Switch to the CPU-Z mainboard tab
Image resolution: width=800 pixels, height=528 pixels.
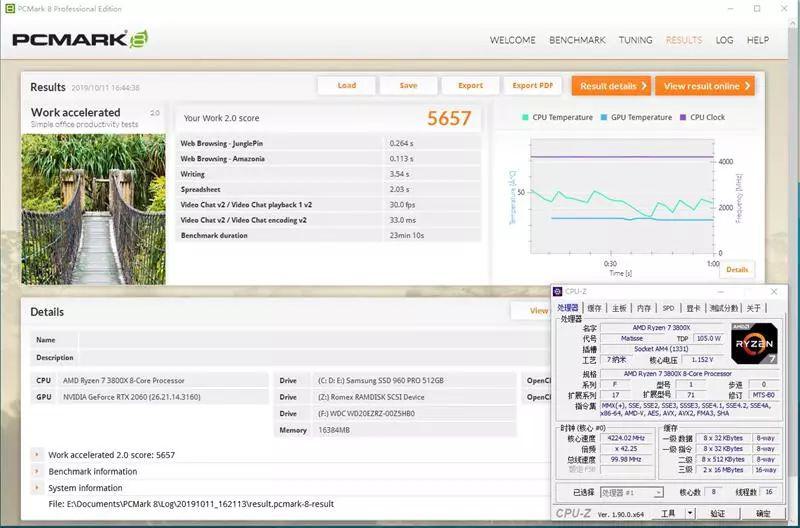coord(619,308)
